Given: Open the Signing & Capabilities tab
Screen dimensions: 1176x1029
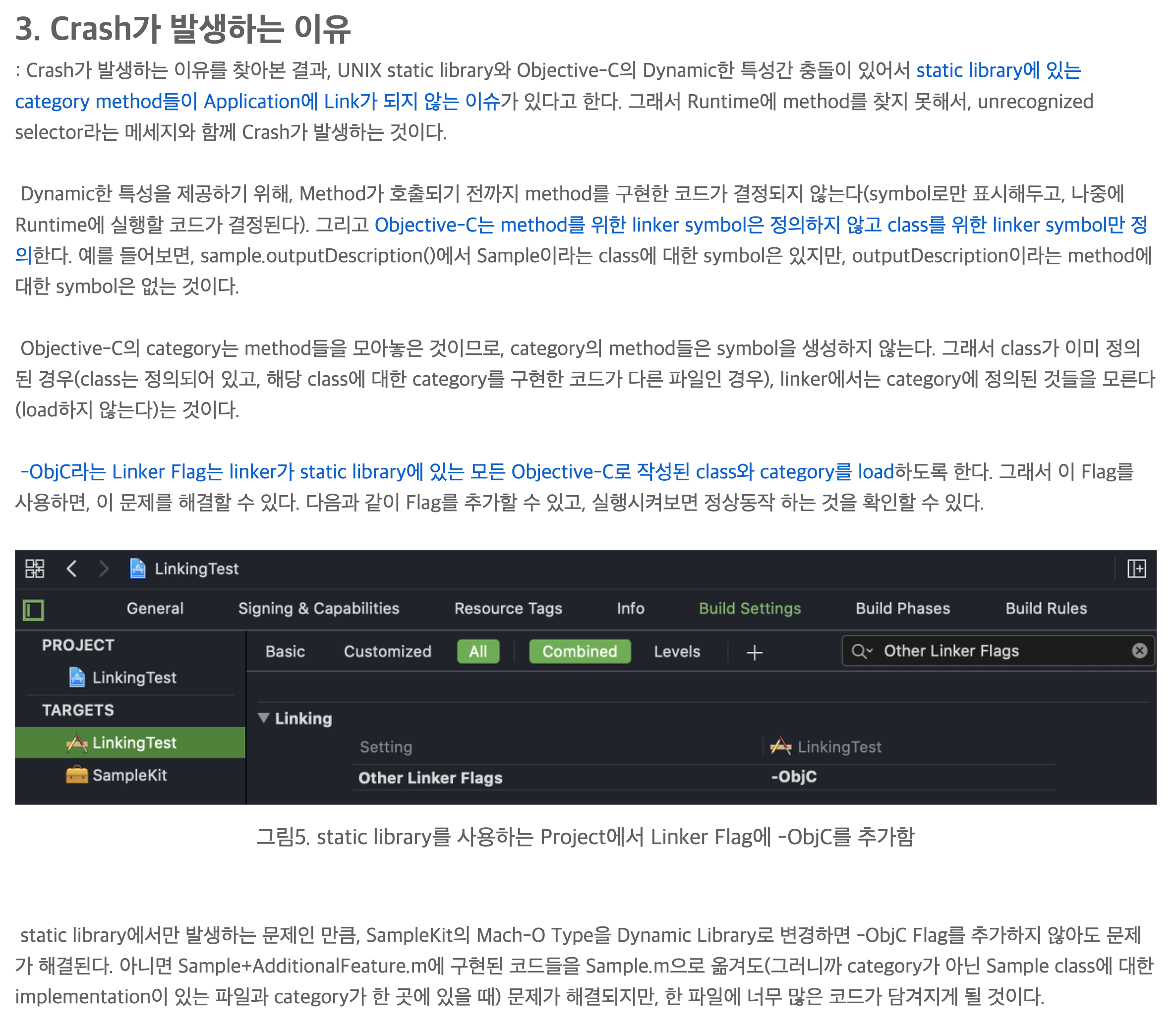Looking at the screenshot, I should click(318, 608).
